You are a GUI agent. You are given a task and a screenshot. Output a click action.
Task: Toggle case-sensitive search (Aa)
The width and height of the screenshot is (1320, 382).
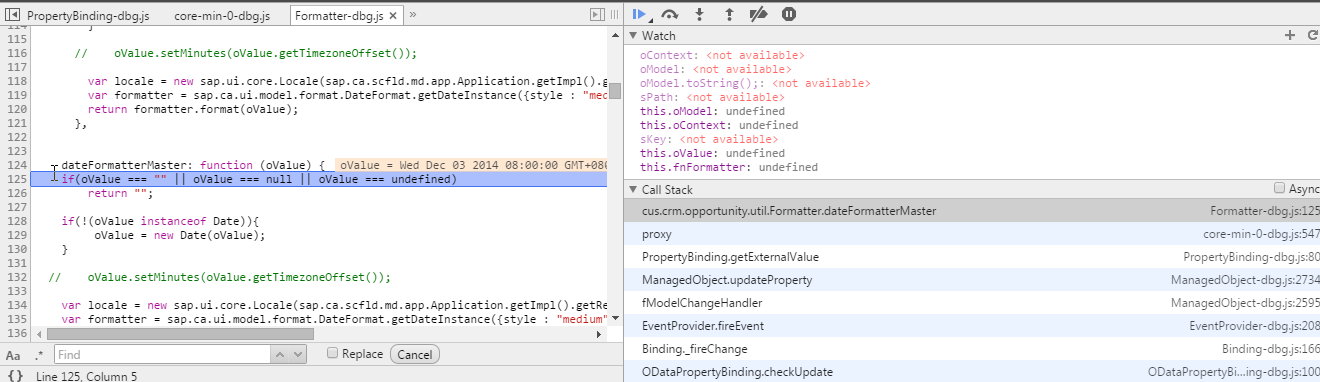point(13,355)
